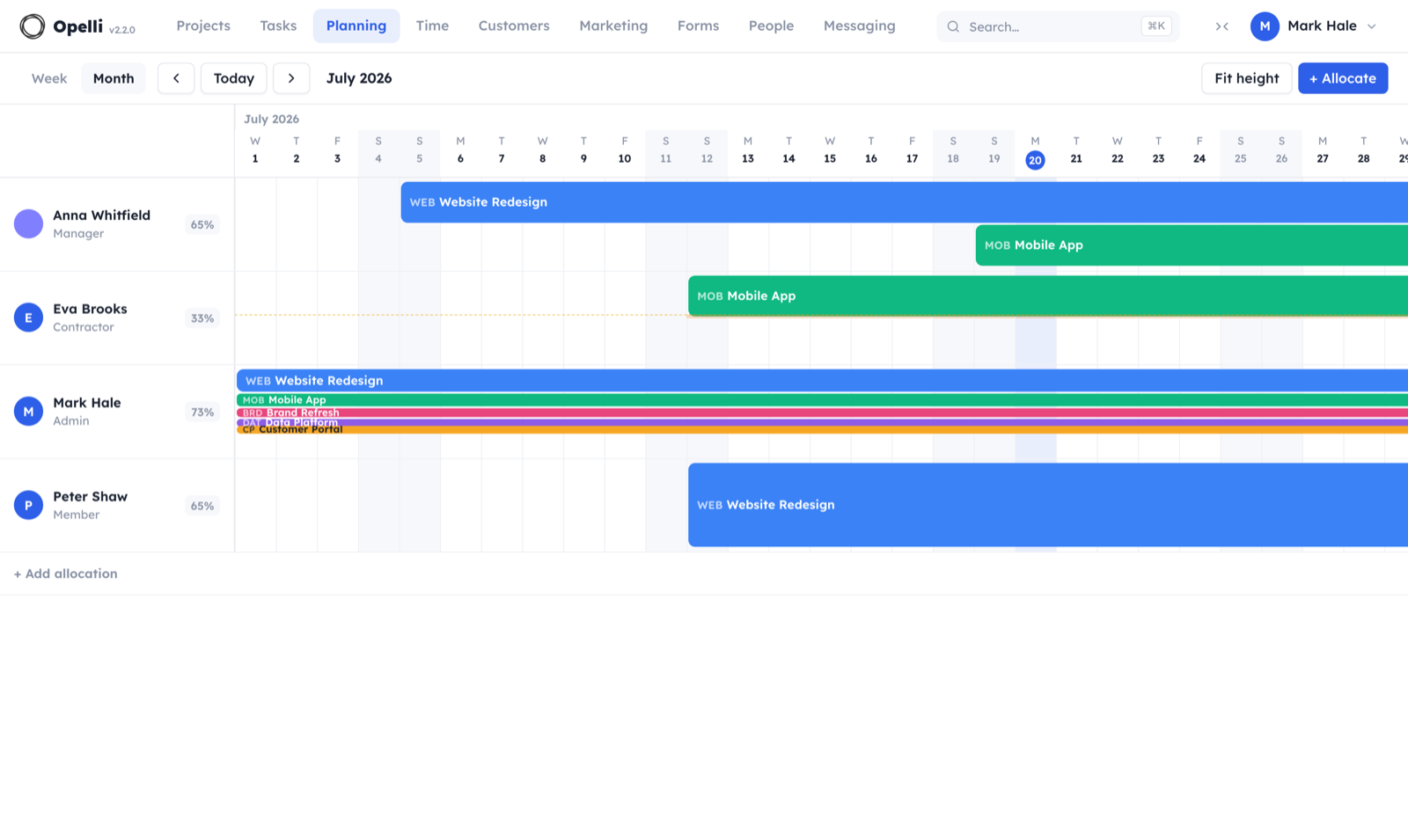1408x840 pixels.
Task: Click Mark Hale's avatar in the Admin row
Action: pos(28,412)
